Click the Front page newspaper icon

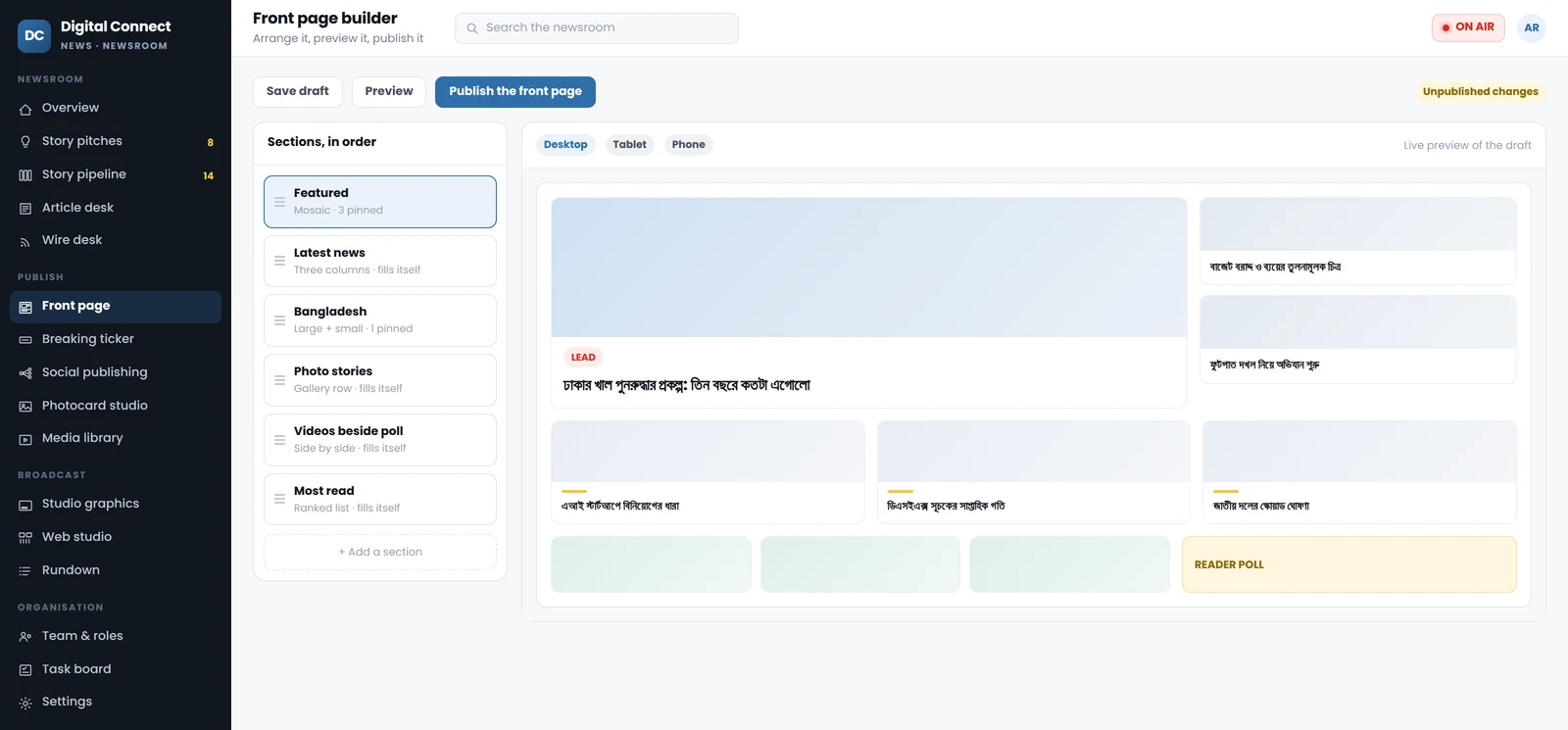25,307
